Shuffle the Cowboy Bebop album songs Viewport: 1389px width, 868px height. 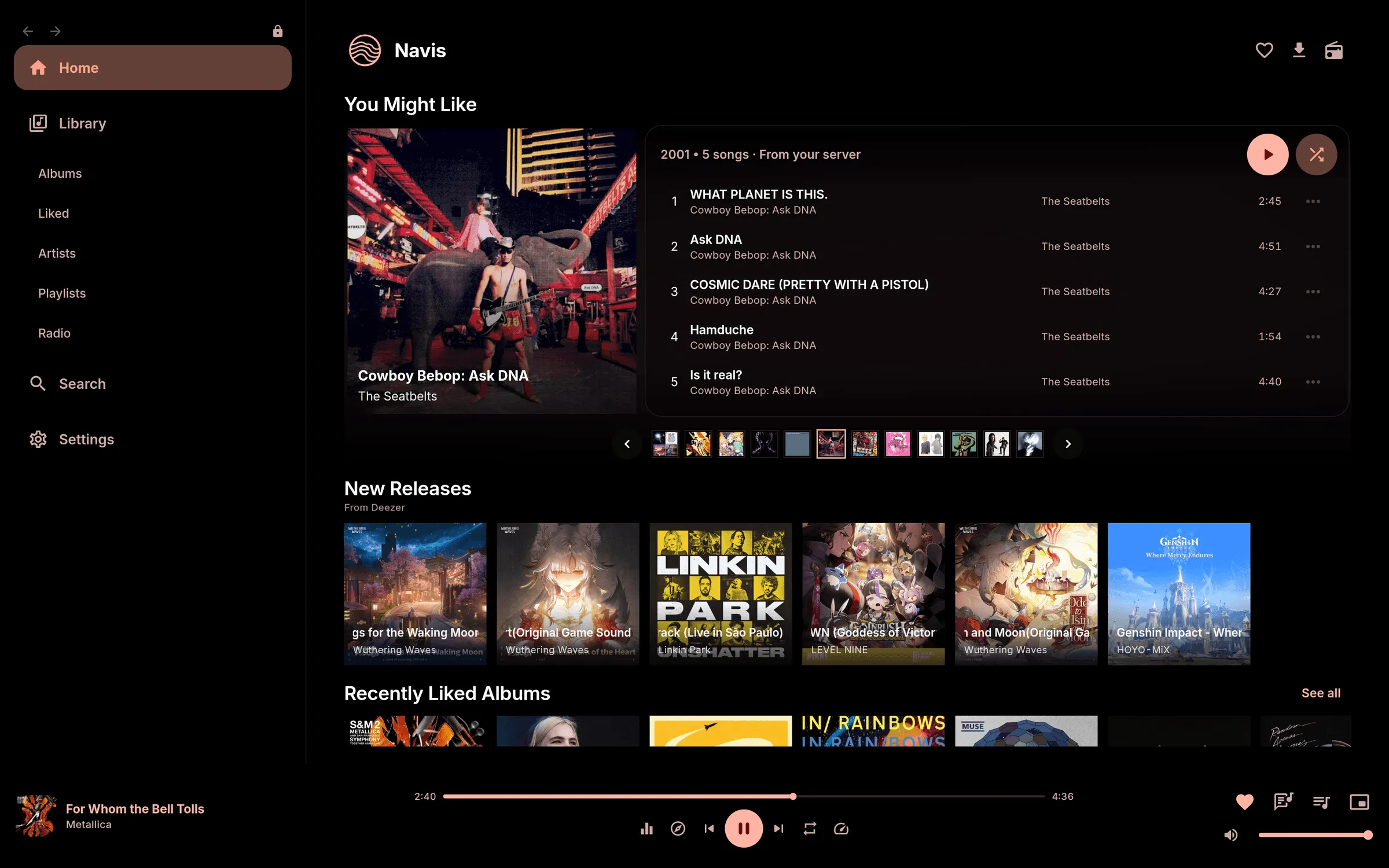[1316, 155]
